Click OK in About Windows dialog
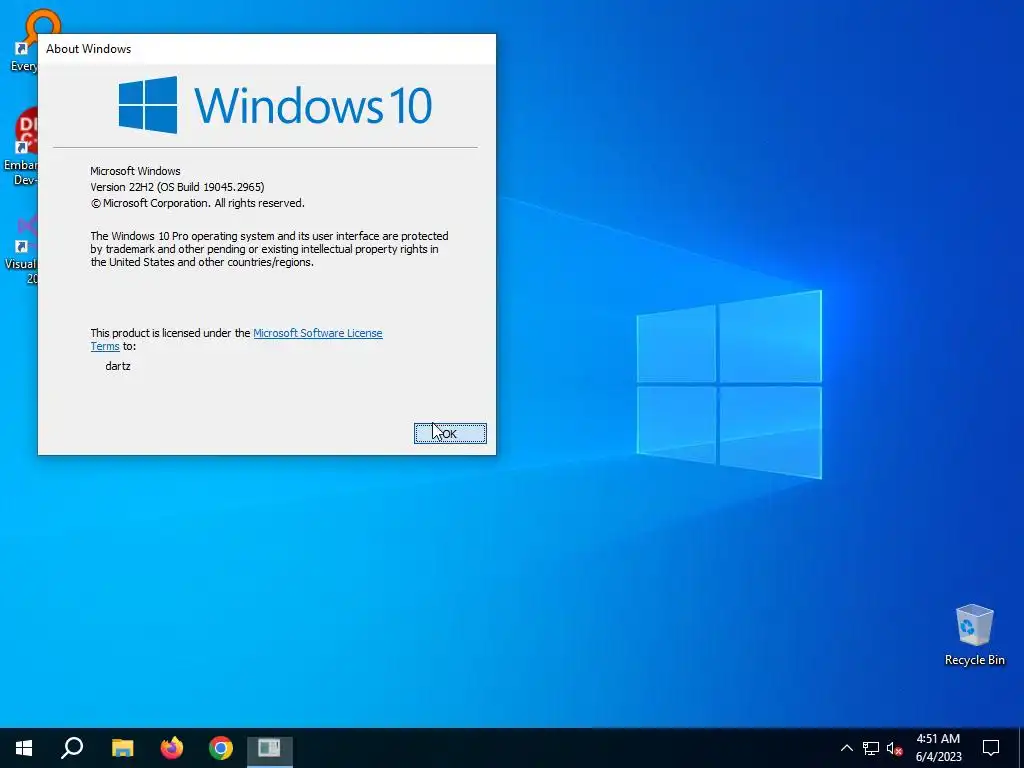1024x768 pixels. tap(450, 434)
